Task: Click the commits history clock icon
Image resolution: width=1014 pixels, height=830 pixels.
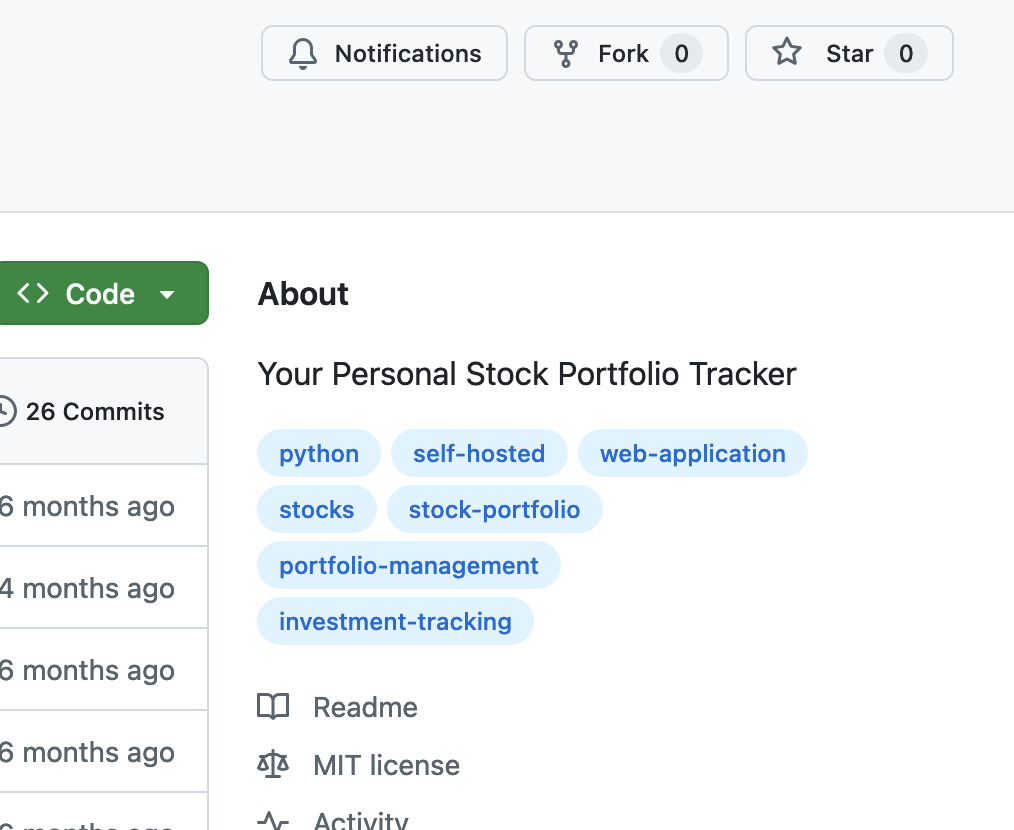Action: [6, 411]
